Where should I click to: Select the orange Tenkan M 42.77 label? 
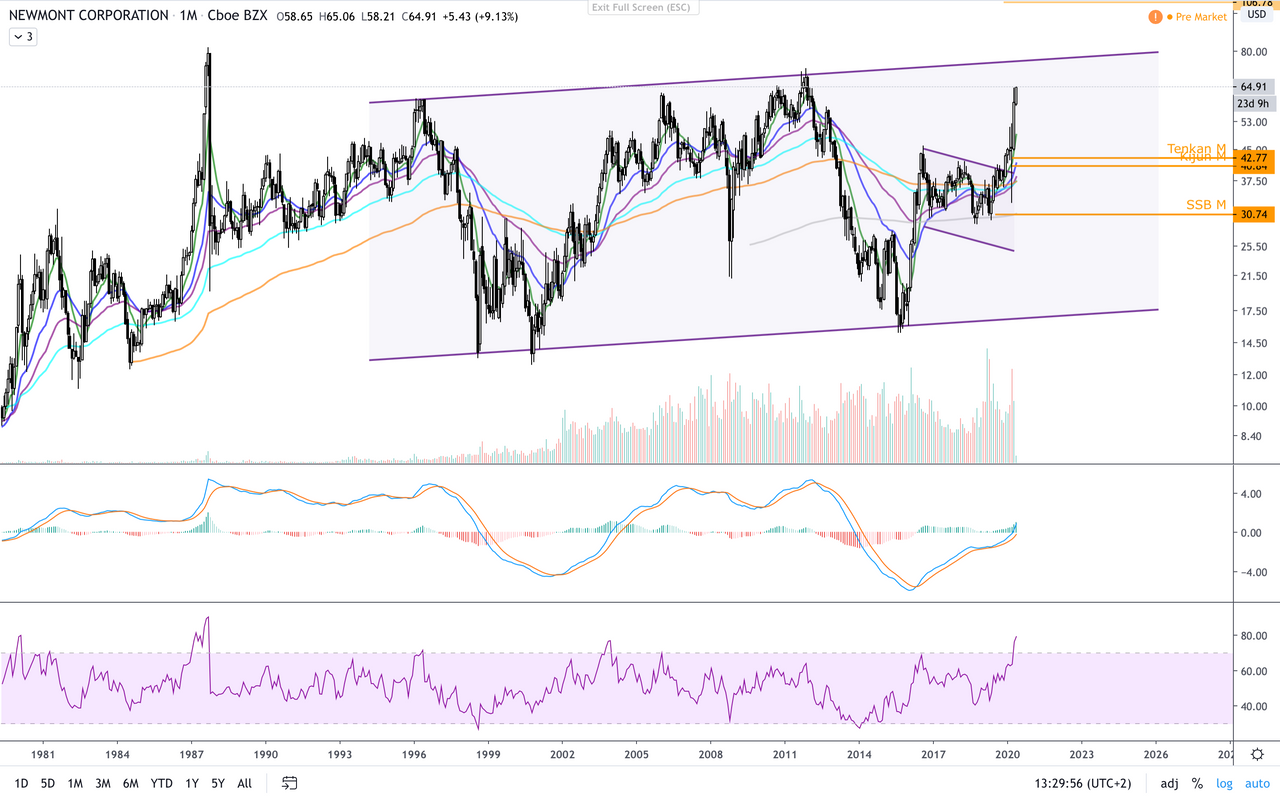[x=1253, y=157]
